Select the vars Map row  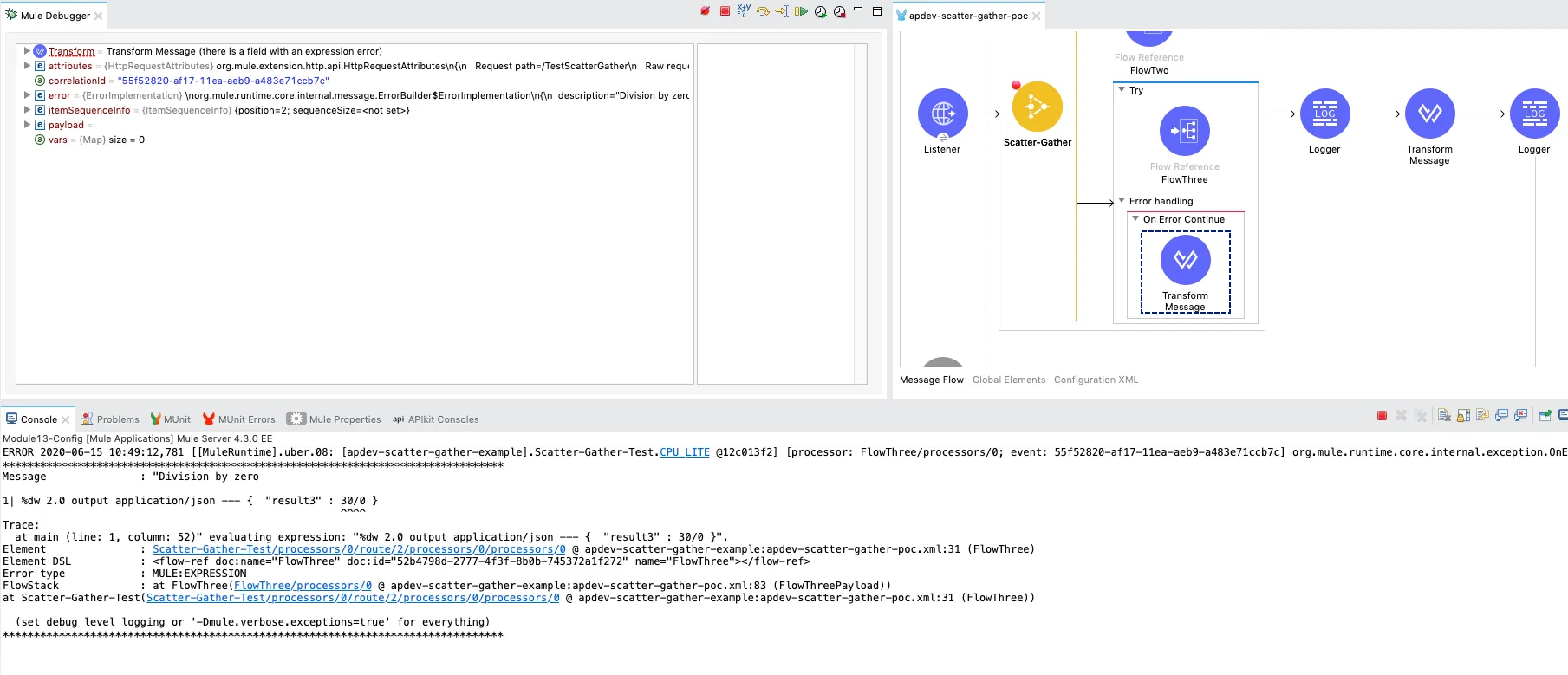click(x=355, y=140)
